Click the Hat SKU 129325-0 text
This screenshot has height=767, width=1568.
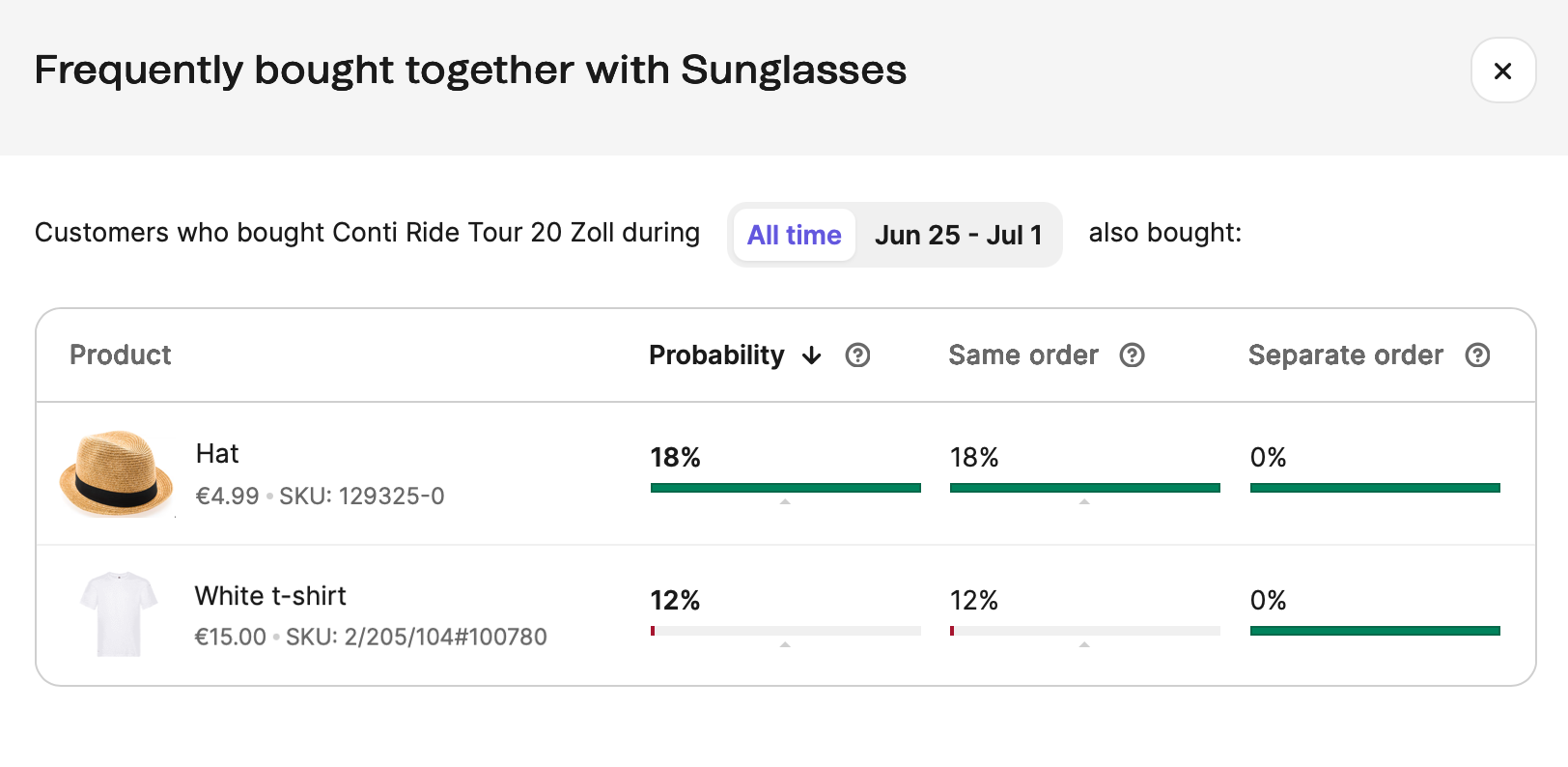point(362,497)
